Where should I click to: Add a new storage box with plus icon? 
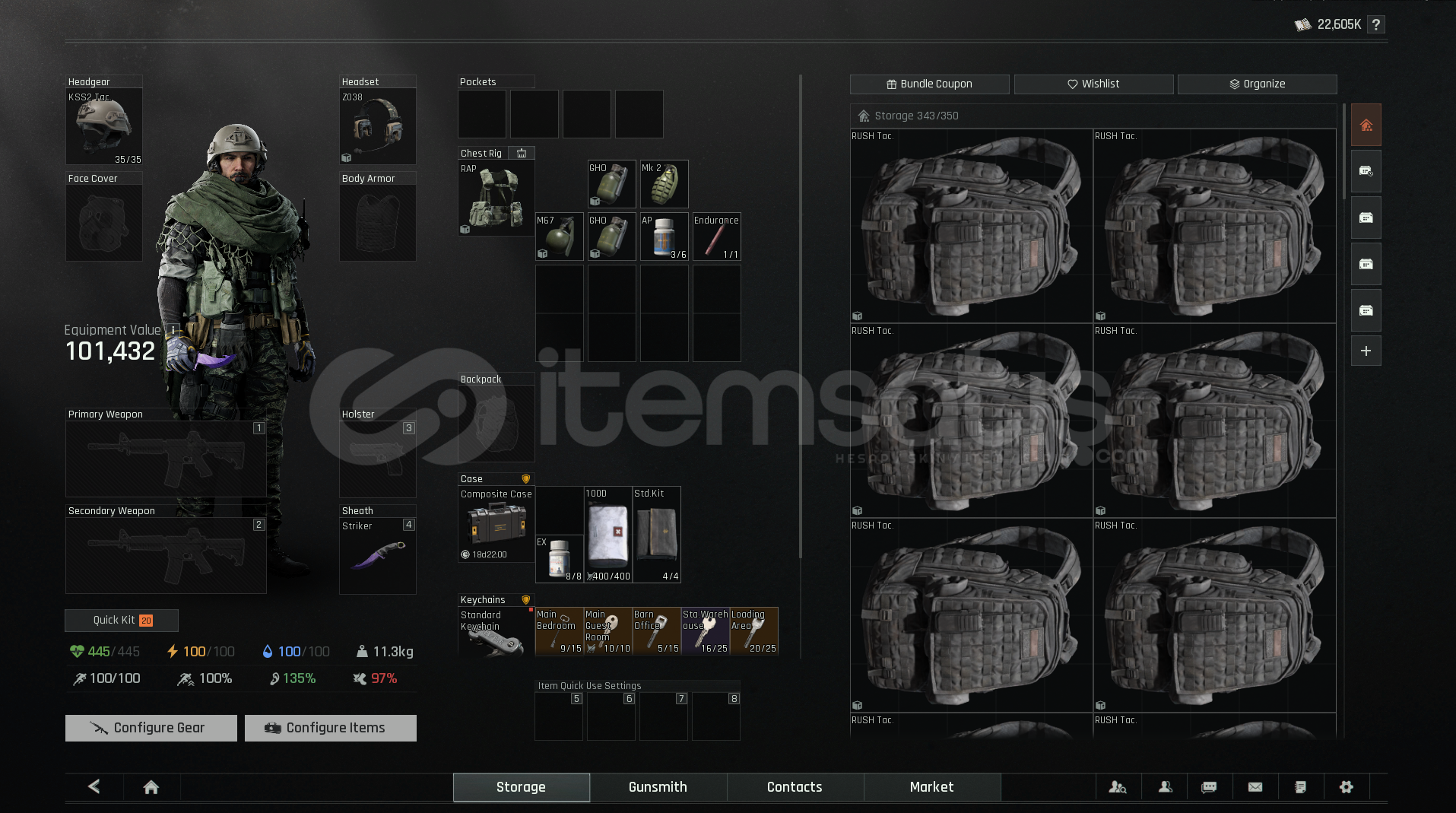click(1366, 351)
